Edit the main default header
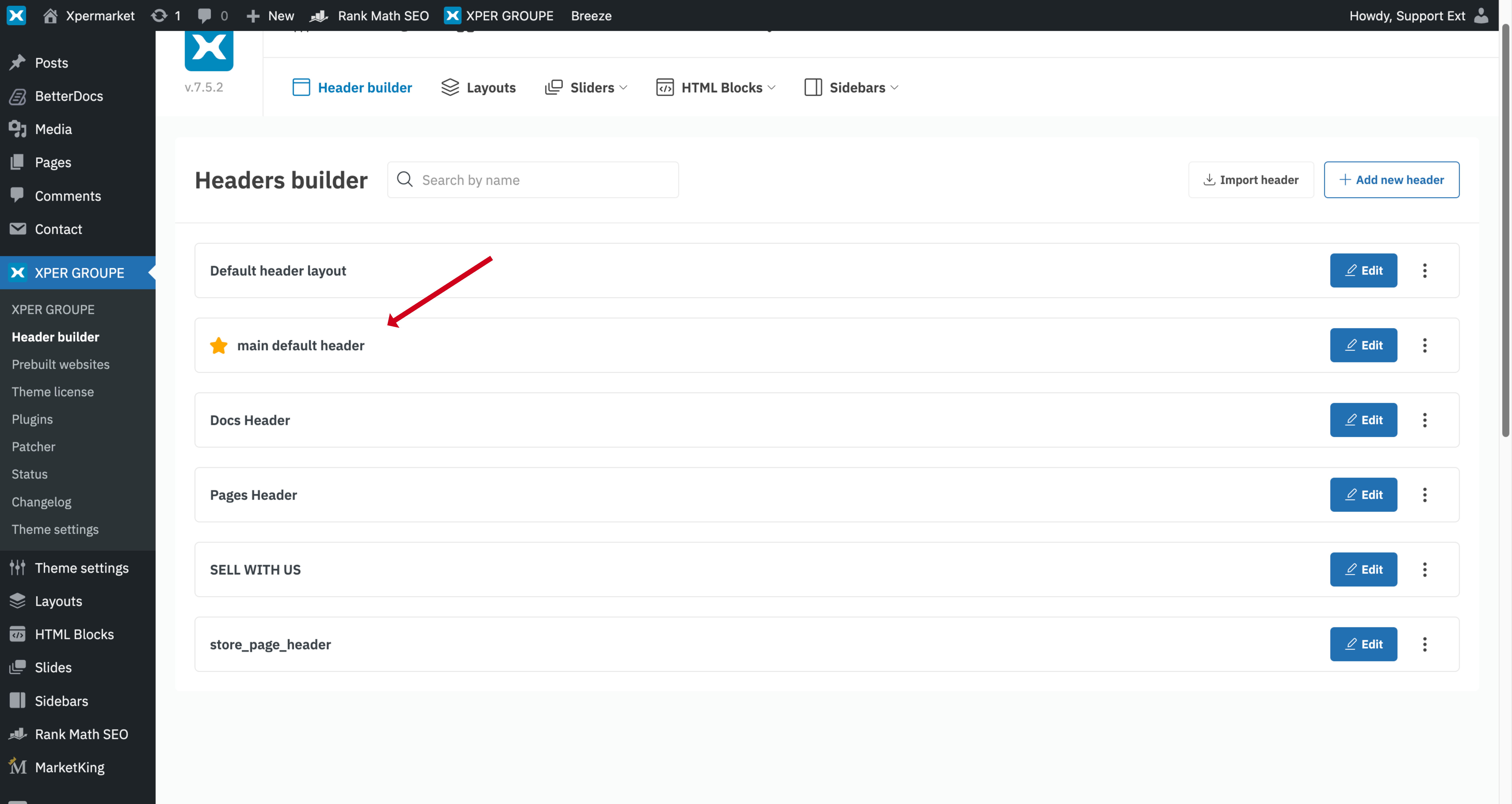This screenshot has width=1512, height=804. tap(1363, 345)
